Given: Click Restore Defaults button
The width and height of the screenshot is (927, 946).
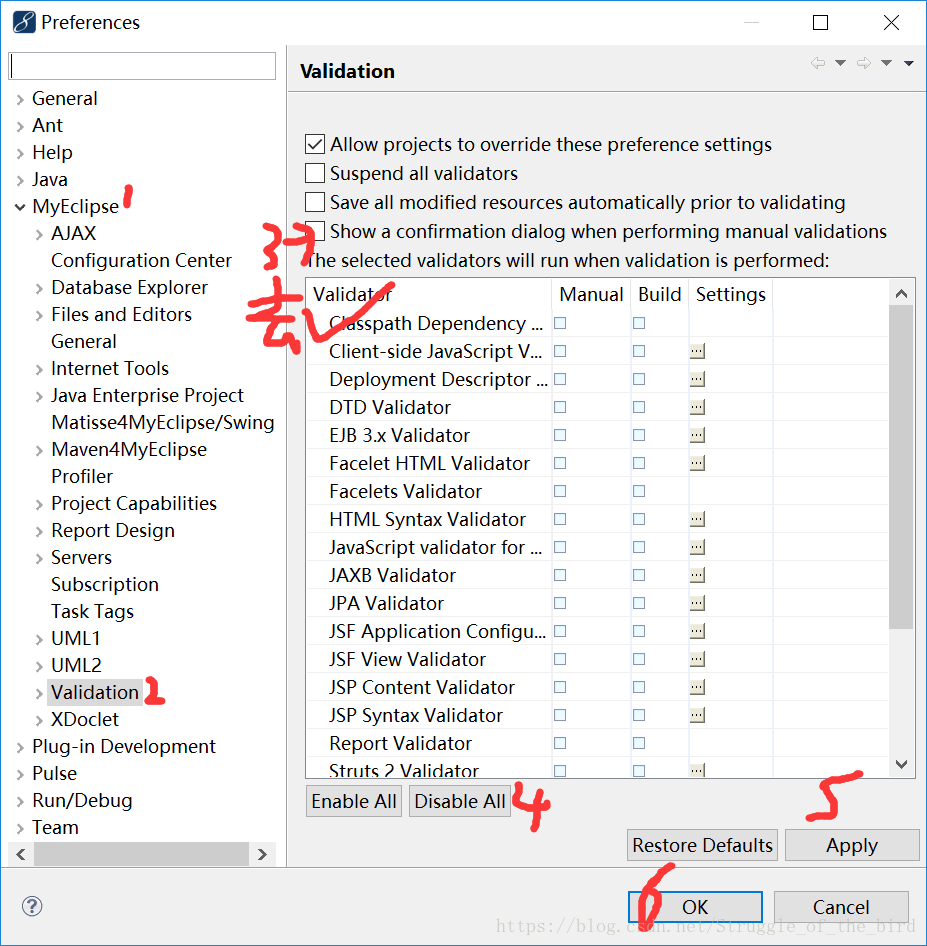Looking at the screenshot, I should coord(703,845).
